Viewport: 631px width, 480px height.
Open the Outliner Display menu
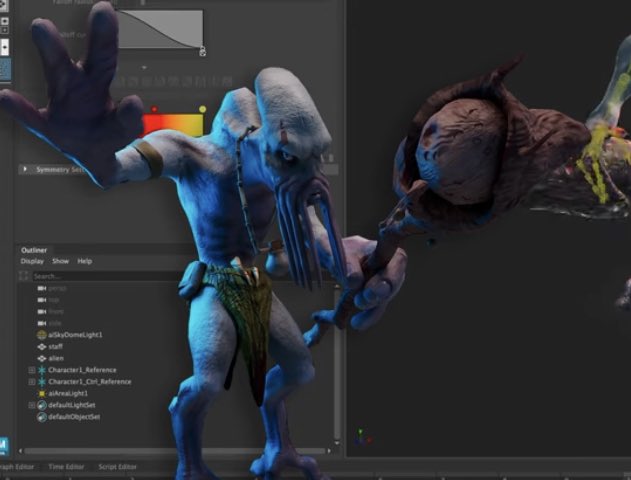(32, 261)
